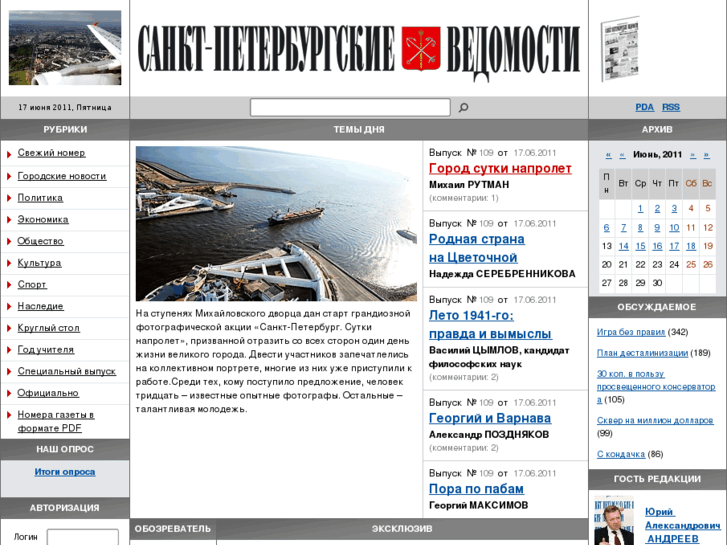Select June 16 in archive calendar
Image resolution: width=727 pixels, height=545 pixels.
click(x=657, y=246)
